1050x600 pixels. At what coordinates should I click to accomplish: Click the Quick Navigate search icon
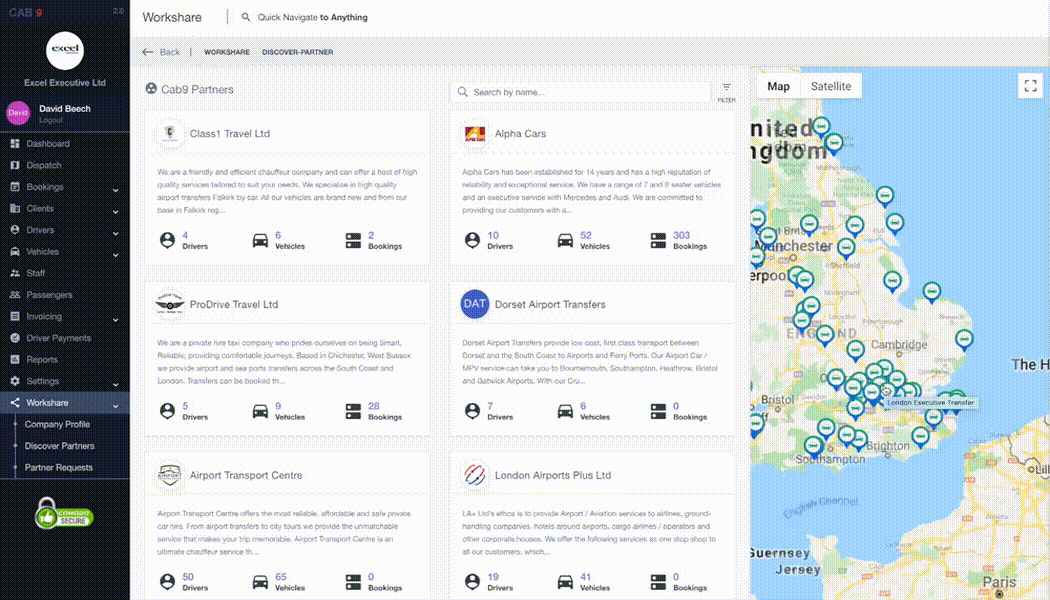click(246, 17)
